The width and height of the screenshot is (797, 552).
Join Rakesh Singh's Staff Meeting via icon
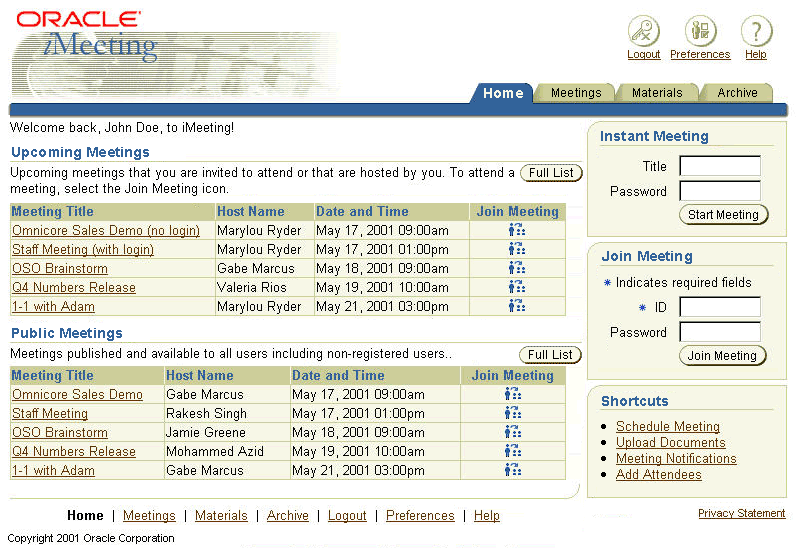pyautogui.click(x=513, y=413)
